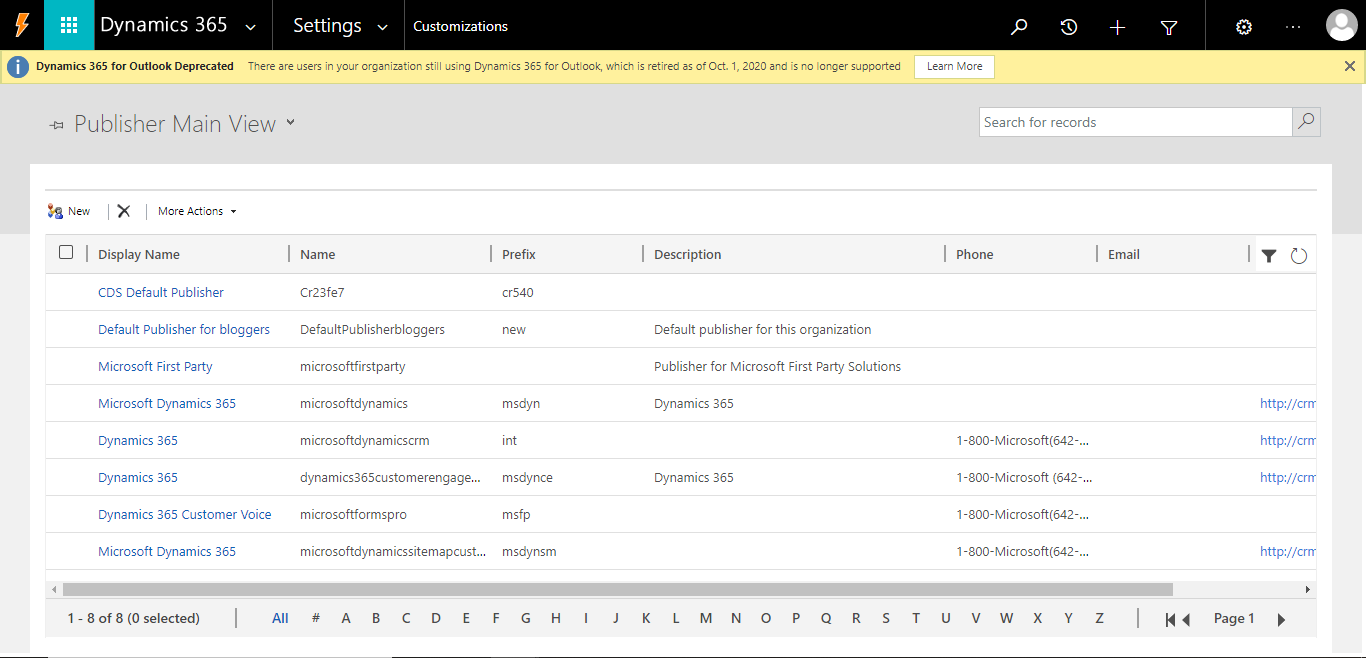Click the cr540 prefix cell
The height and width of the screenshot is (658, 1366).
click(x=518, y=292)
